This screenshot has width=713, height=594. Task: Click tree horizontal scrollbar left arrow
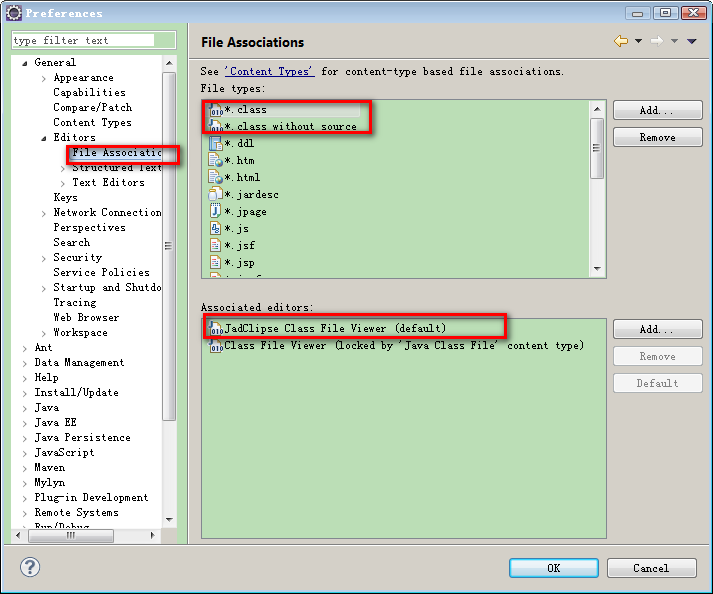pos(18,535)
